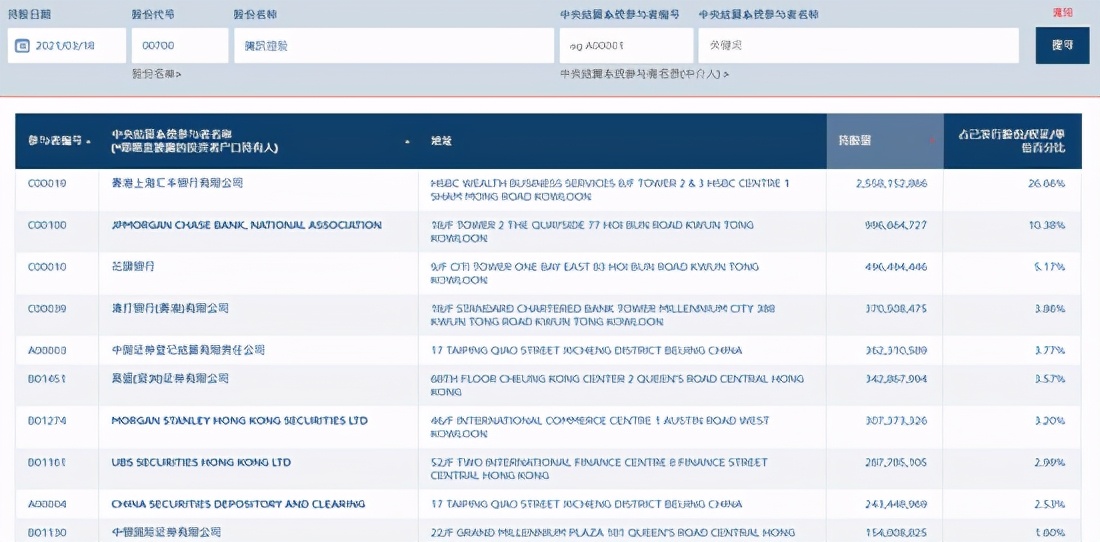Click the calendar icon in the shareholding date field
Screen dimensions: 1100x542
click(23, 46)
